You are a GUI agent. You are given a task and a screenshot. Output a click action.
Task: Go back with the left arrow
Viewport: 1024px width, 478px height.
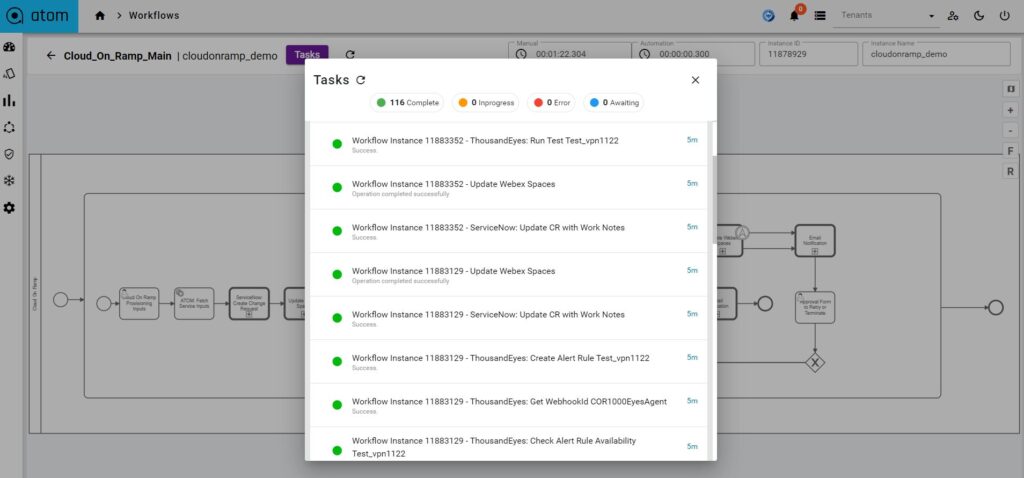tap(51, 56)
